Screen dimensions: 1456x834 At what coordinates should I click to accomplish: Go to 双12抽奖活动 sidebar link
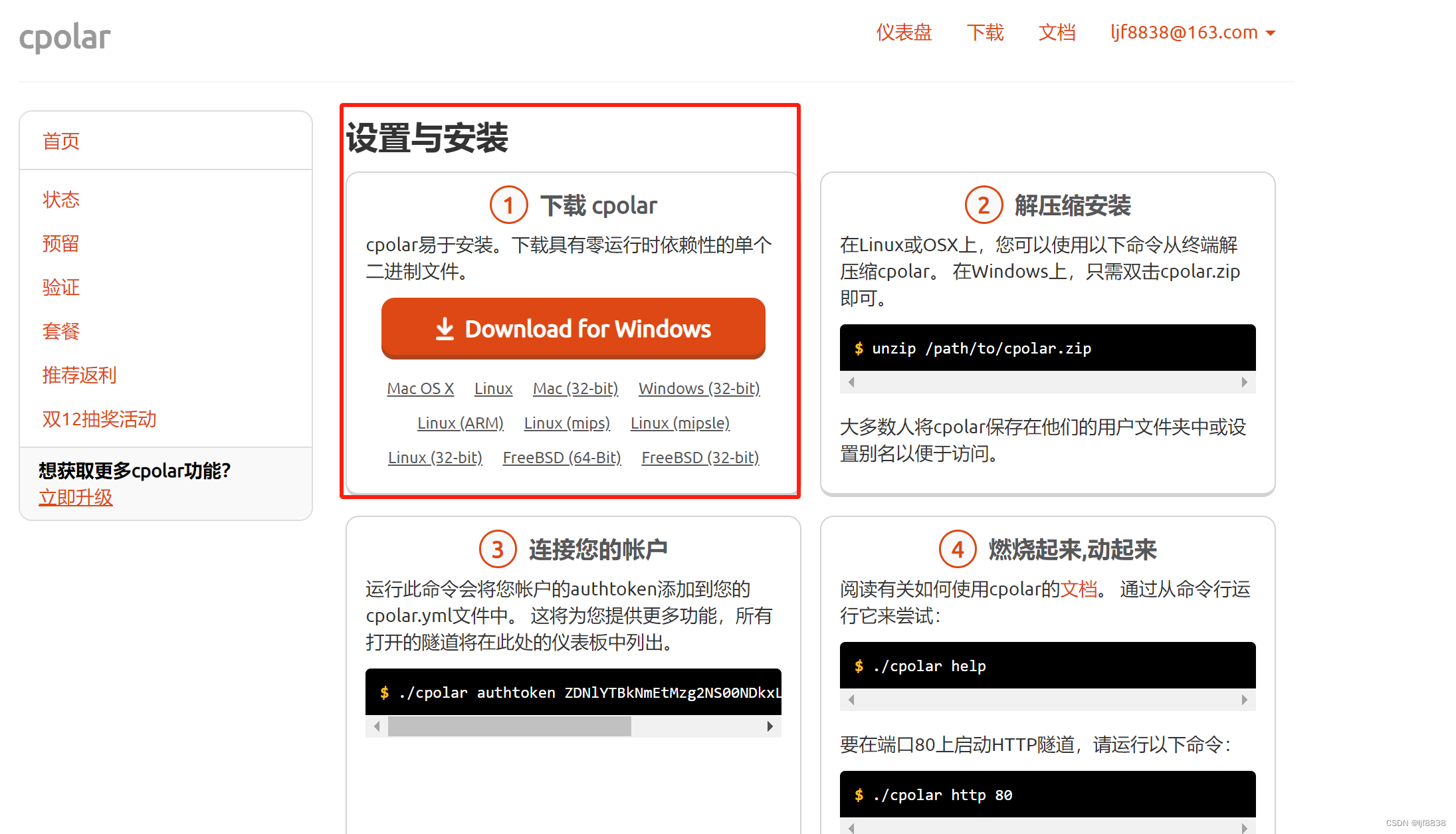tap(100, 419)
